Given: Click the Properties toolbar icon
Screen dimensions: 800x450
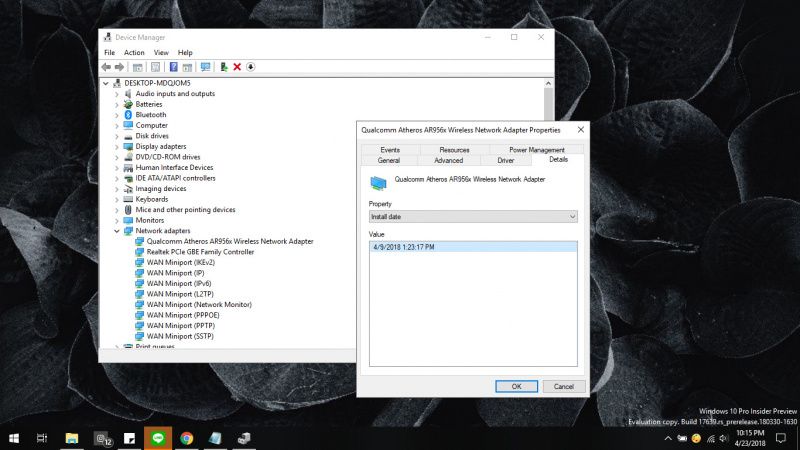Looking at the screenshot, I should (156, 67).
